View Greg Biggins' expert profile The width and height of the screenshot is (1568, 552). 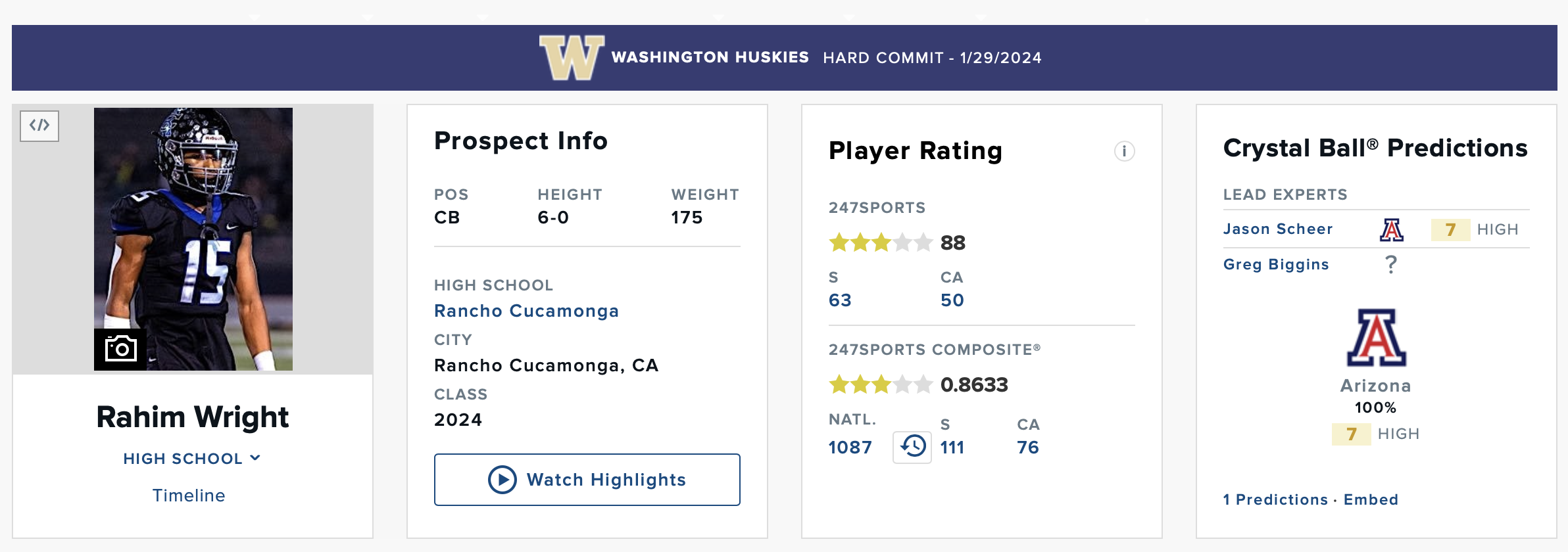coord(1276,264)
